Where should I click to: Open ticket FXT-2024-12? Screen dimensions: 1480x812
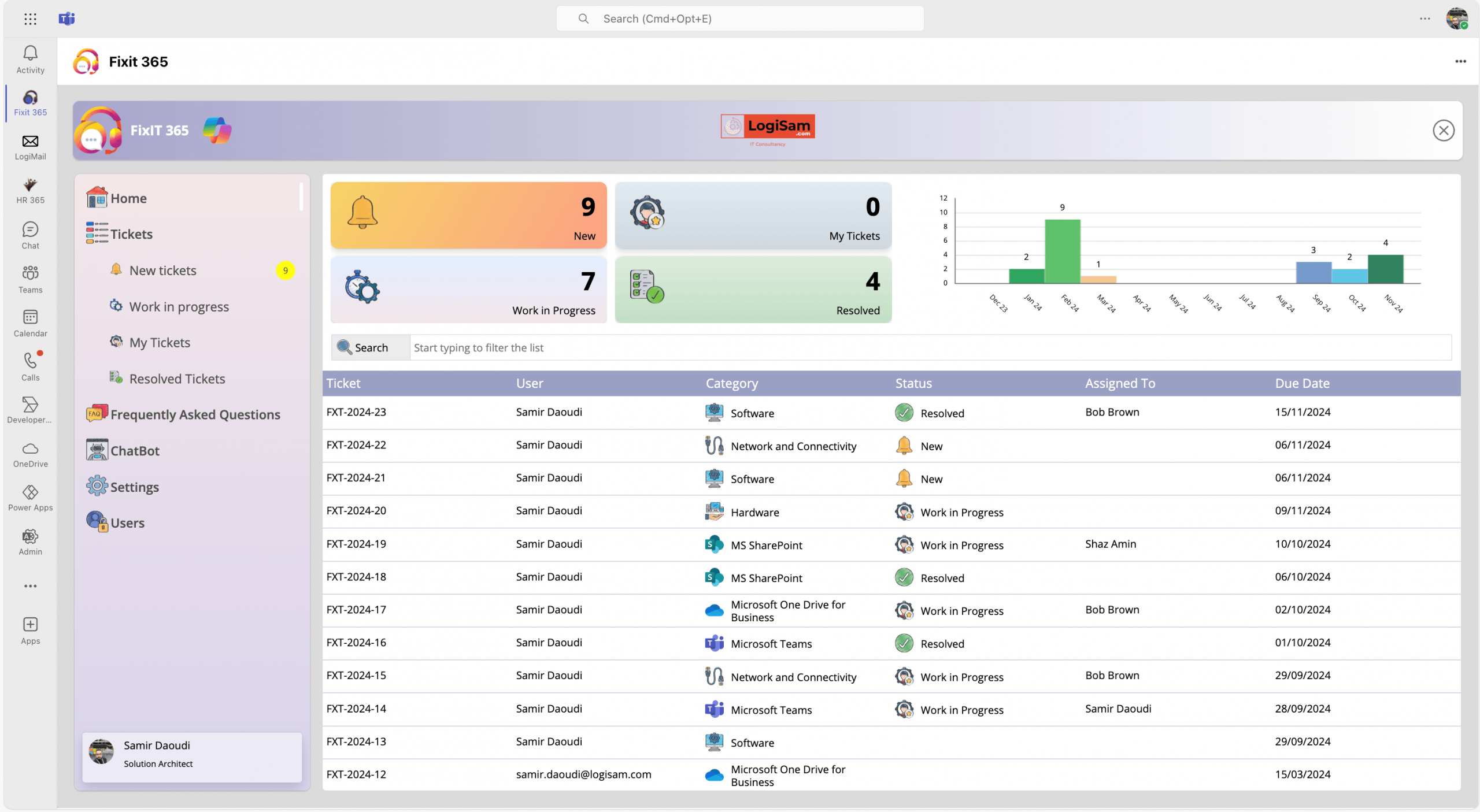(x=356, y=774)
